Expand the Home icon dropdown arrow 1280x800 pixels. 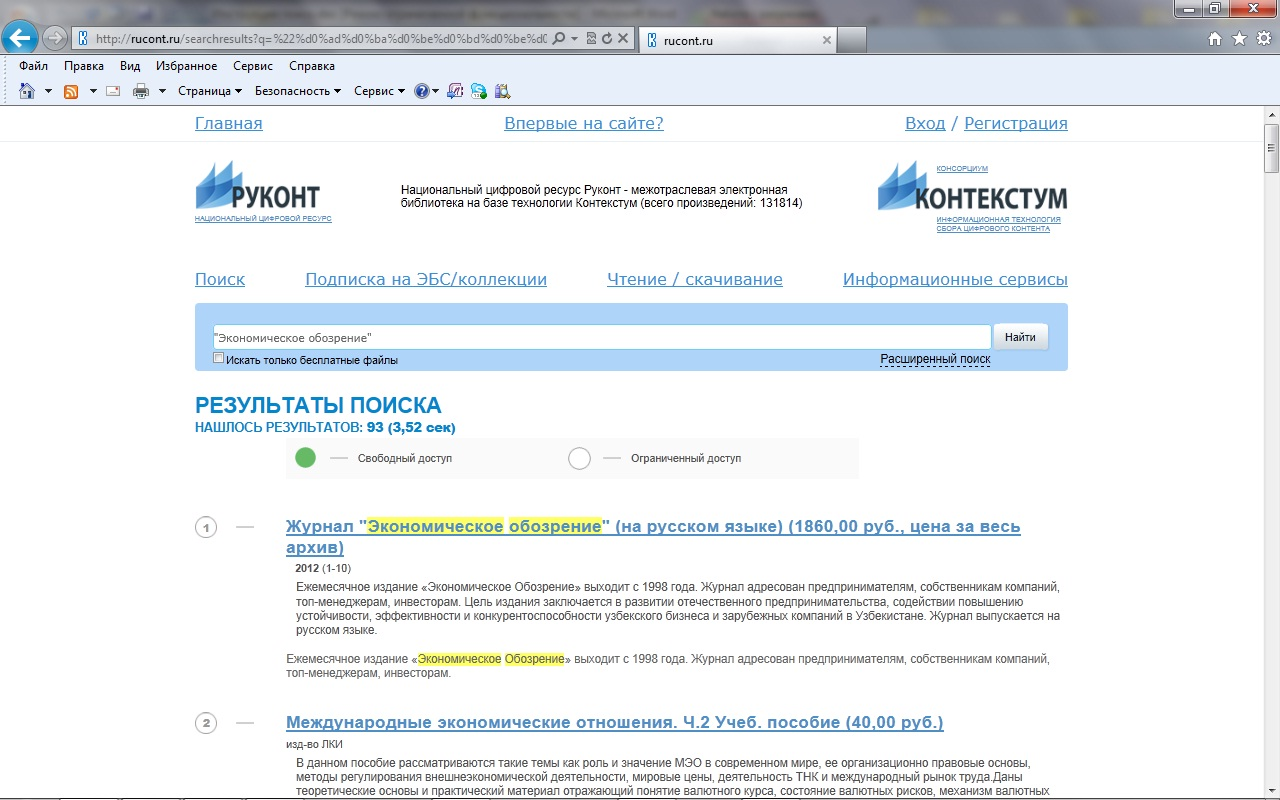coord(48,91)
